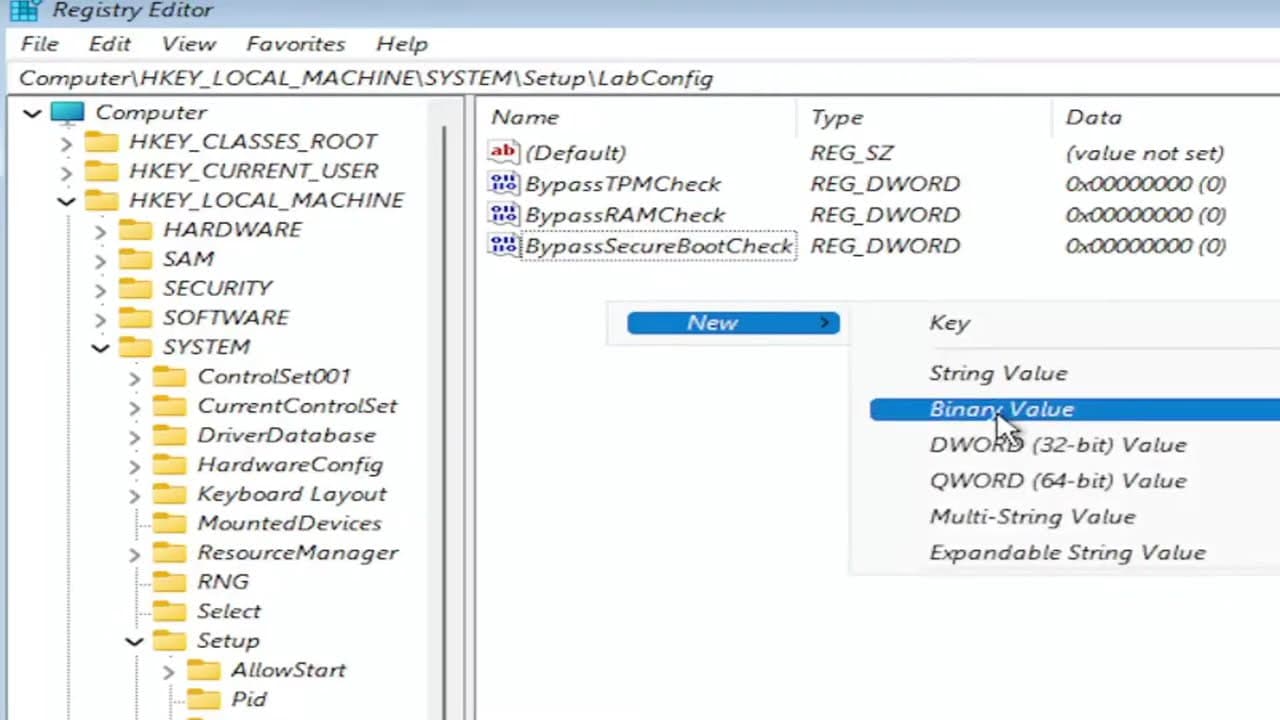
Task: Expand the HKEY_CURRENT_USER node
Action: 66,172
